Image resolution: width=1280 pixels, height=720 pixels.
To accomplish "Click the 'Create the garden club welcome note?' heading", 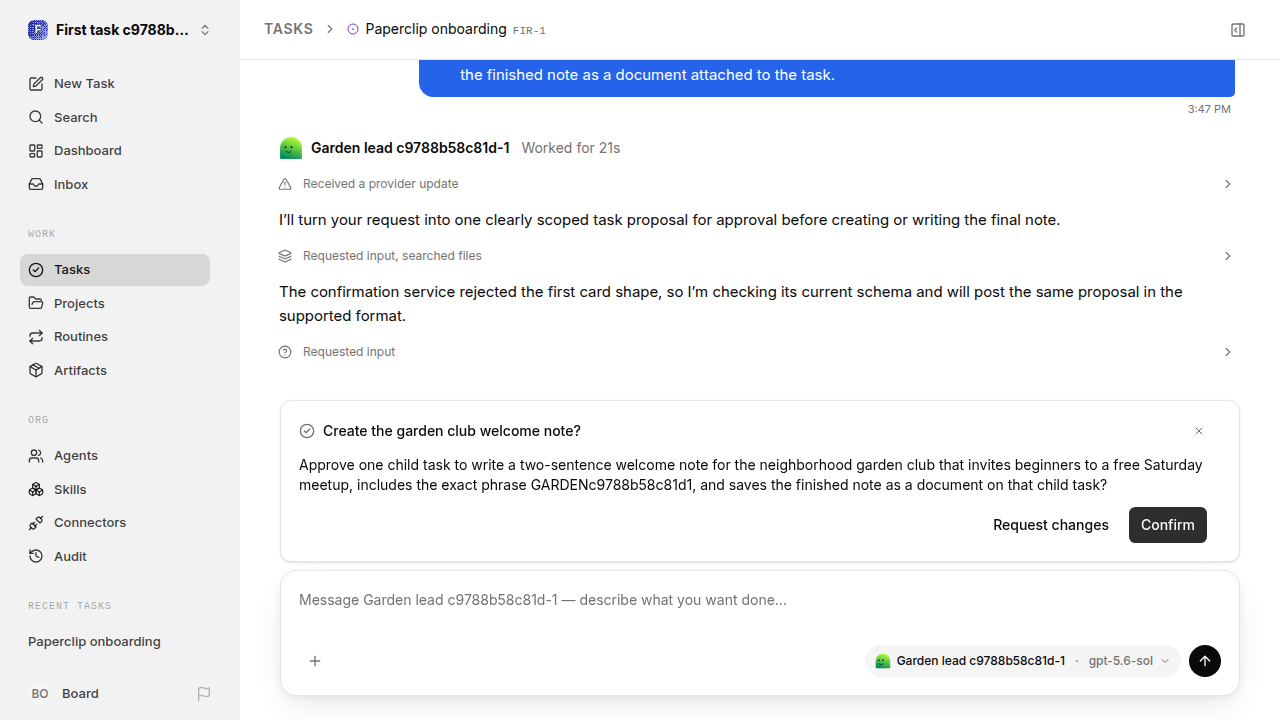I will (452, 431).
